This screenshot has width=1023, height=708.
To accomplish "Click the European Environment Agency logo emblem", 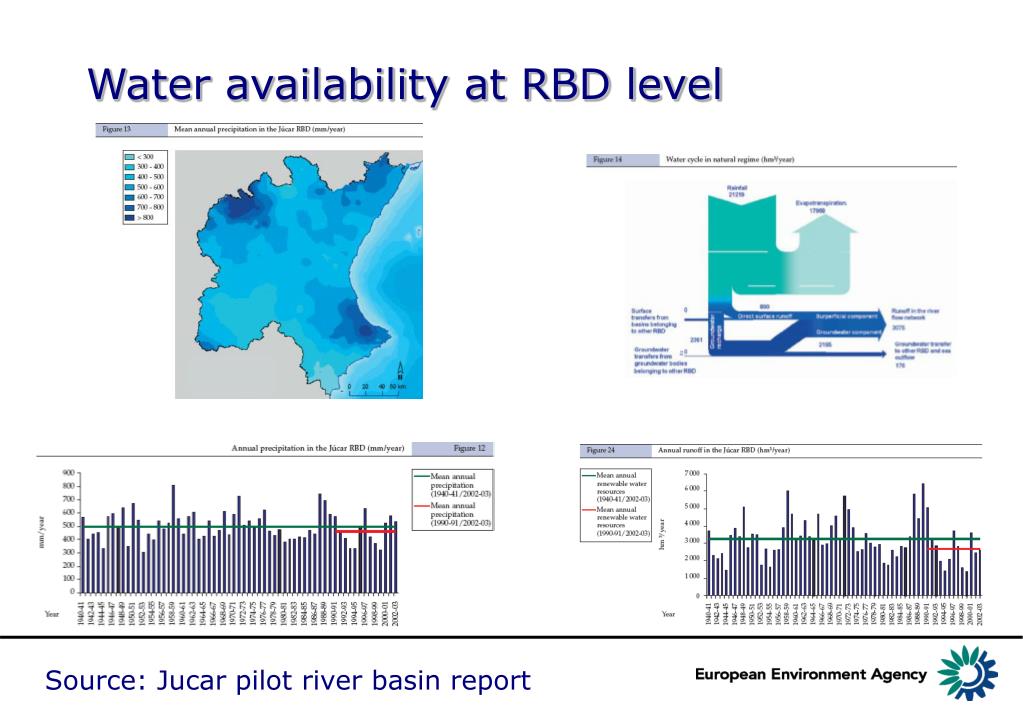I will click(x=968, y=672).
